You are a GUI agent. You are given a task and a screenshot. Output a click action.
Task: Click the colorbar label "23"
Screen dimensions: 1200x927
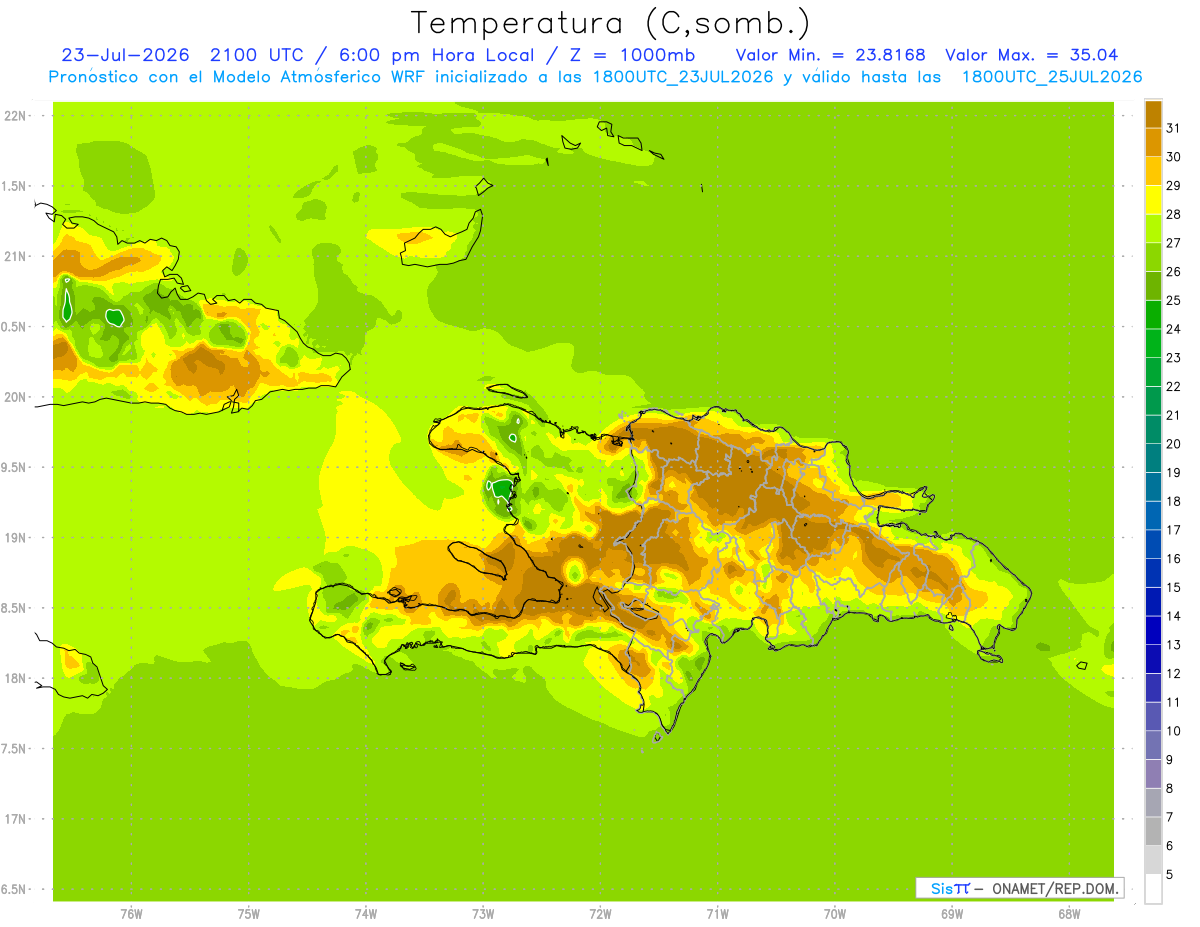tap(1173, 357)
